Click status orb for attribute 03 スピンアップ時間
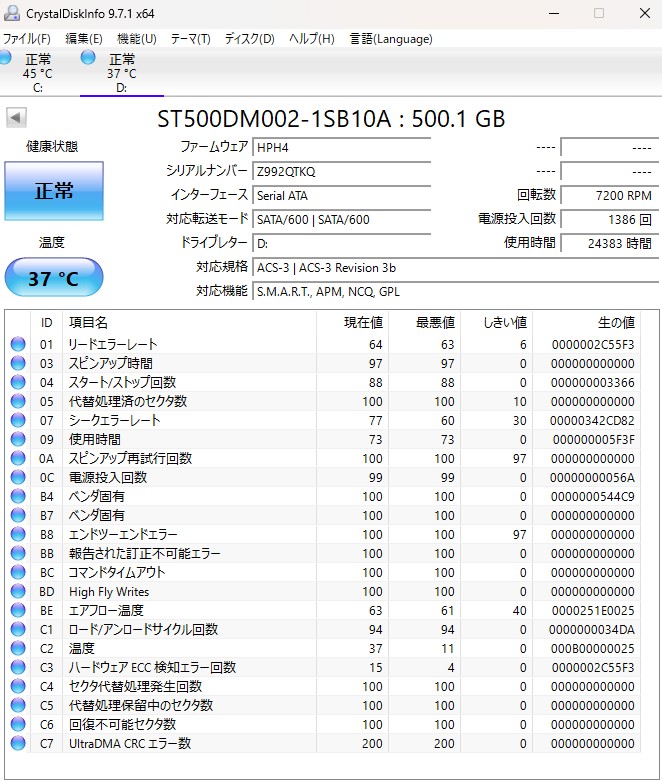The height and width of the screenshot is (782, 662). point(18,363)
